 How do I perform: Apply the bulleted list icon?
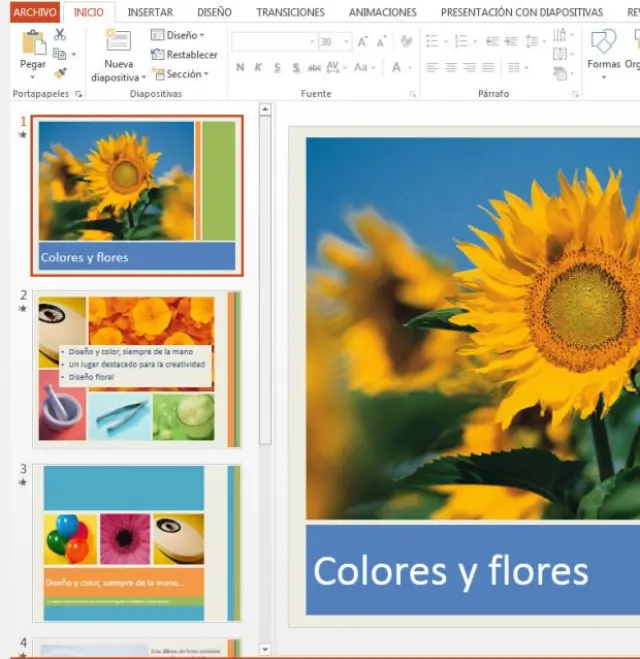tap(431, 42)
